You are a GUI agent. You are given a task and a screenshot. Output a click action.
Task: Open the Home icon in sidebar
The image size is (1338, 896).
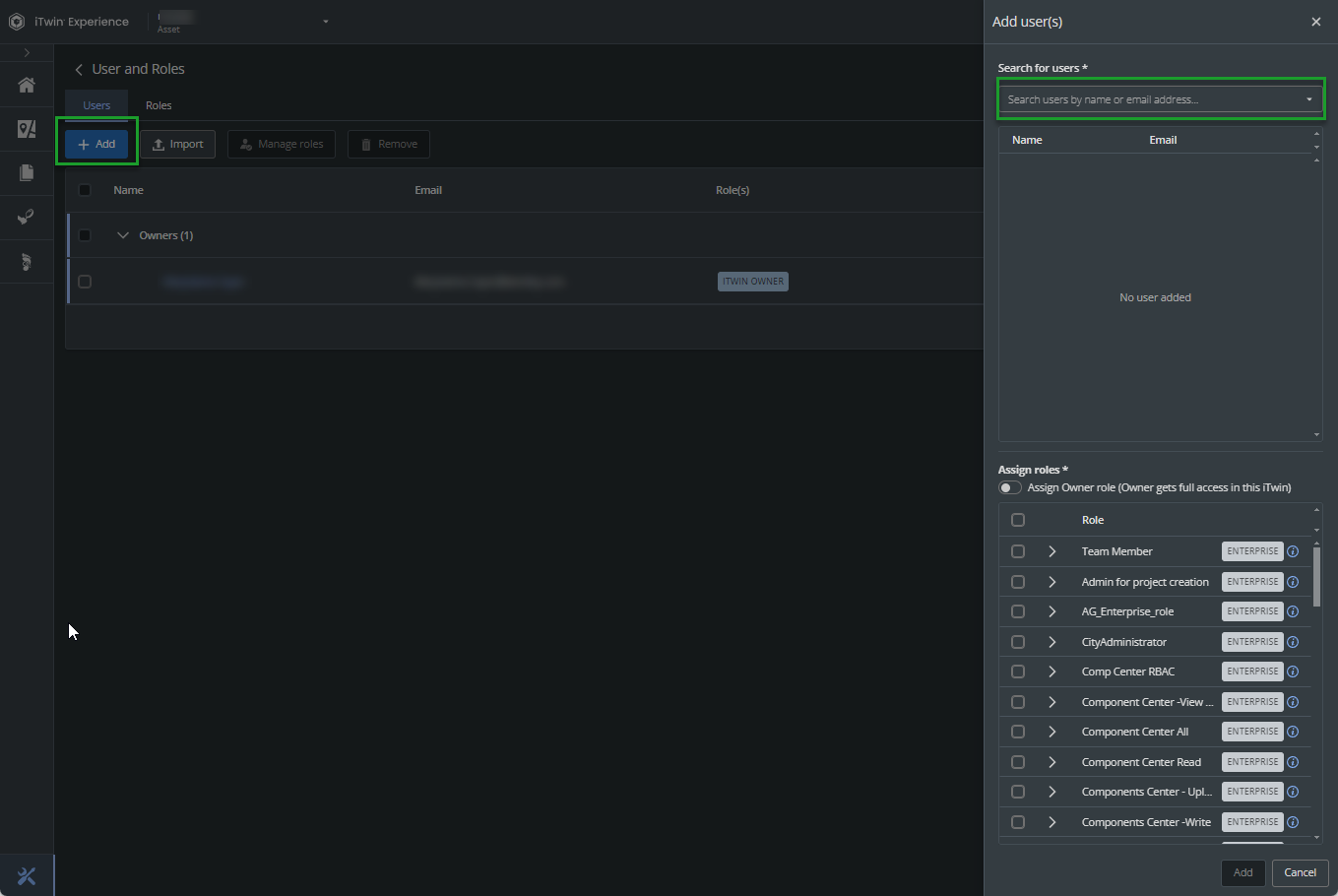27,86
